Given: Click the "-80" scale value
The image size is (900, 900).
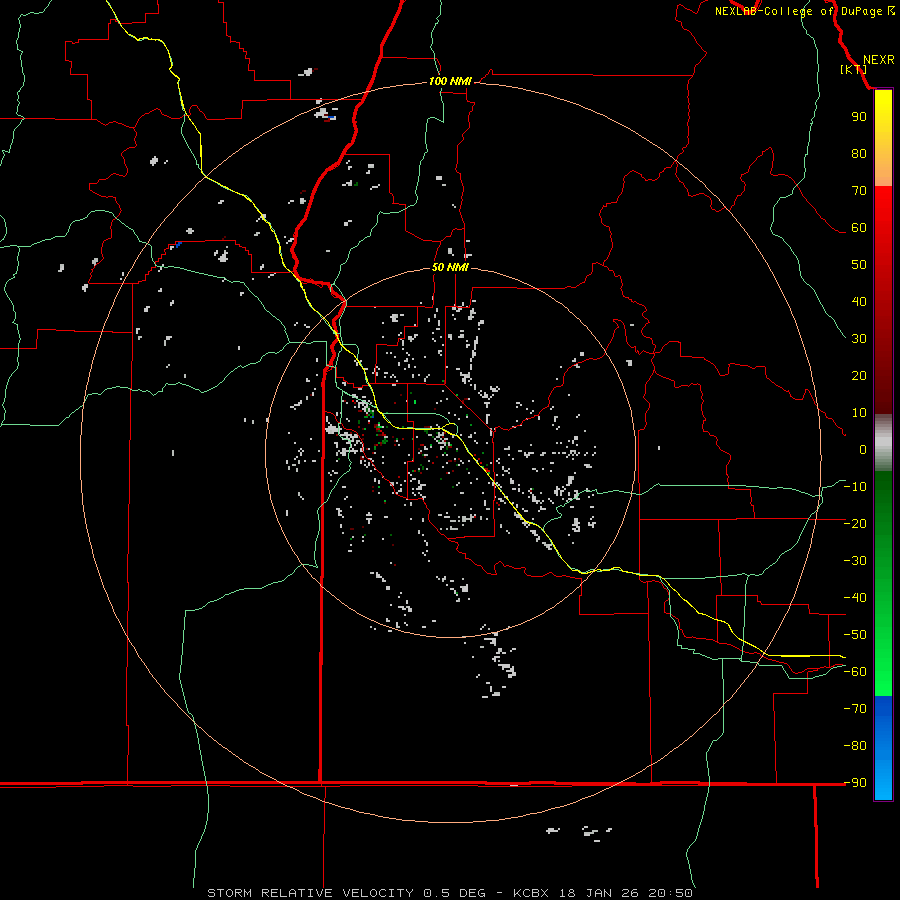Looking at the screenshot, I should point(855,746).
